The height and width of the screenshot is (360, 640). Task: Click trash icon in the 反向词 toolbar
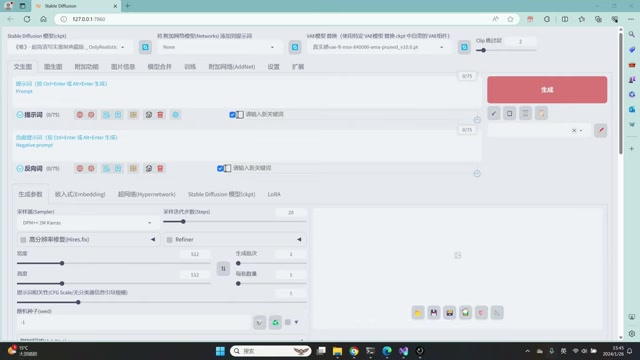tap(160, 168)
